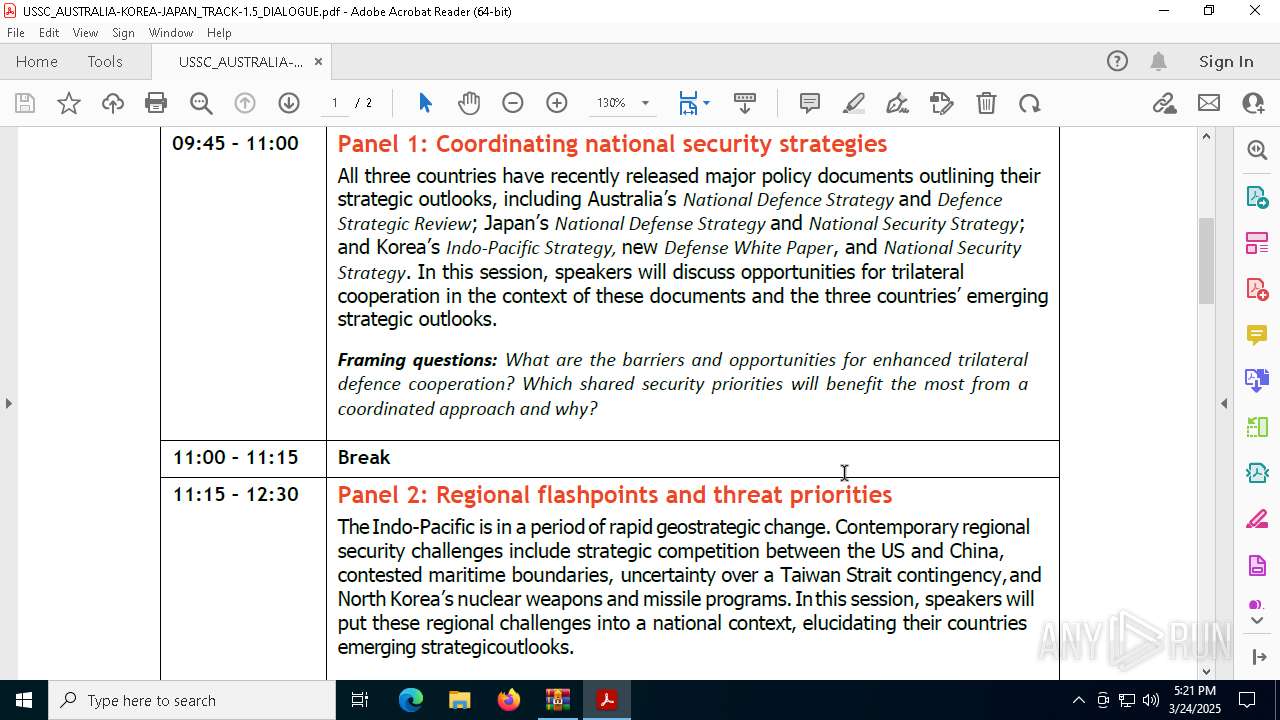Open the File menu
This screenshot has height=720, width=1280.
pos(16,33)
